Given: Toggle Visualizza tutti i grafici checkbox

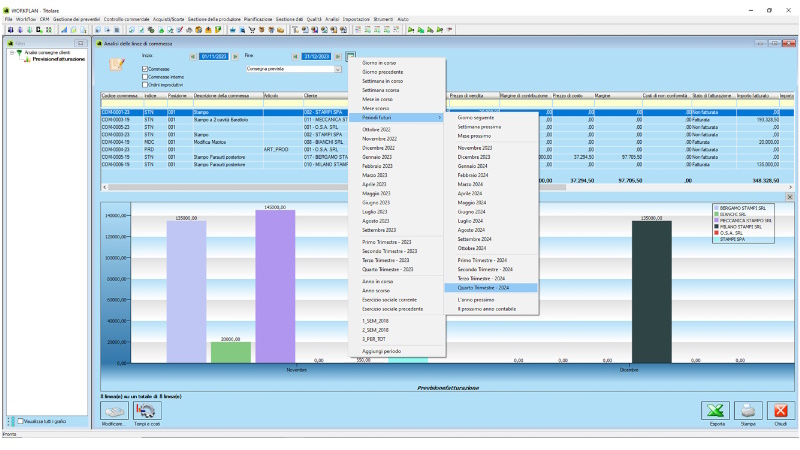Looking at the screenshot, I should (x=20, y=421).
